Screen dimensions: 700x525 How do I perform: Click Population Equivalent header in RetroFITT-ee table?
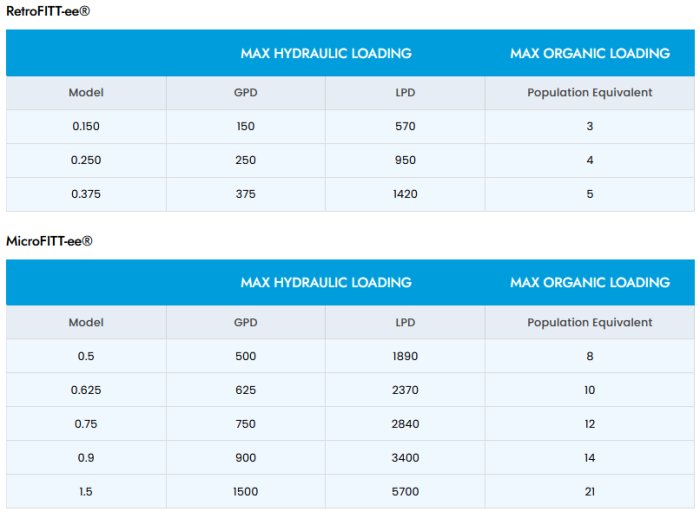(590, 92)
